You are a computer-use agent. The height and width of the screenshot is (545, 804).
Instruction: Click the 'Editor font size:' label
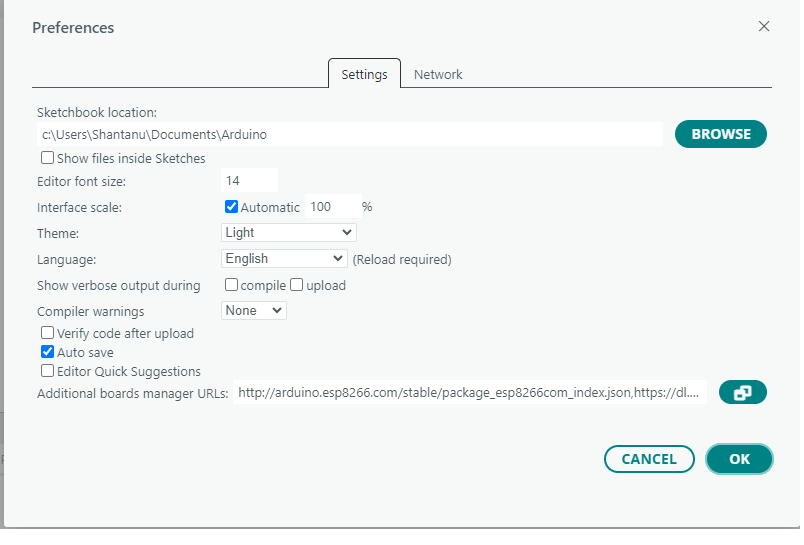coord(82,181)
